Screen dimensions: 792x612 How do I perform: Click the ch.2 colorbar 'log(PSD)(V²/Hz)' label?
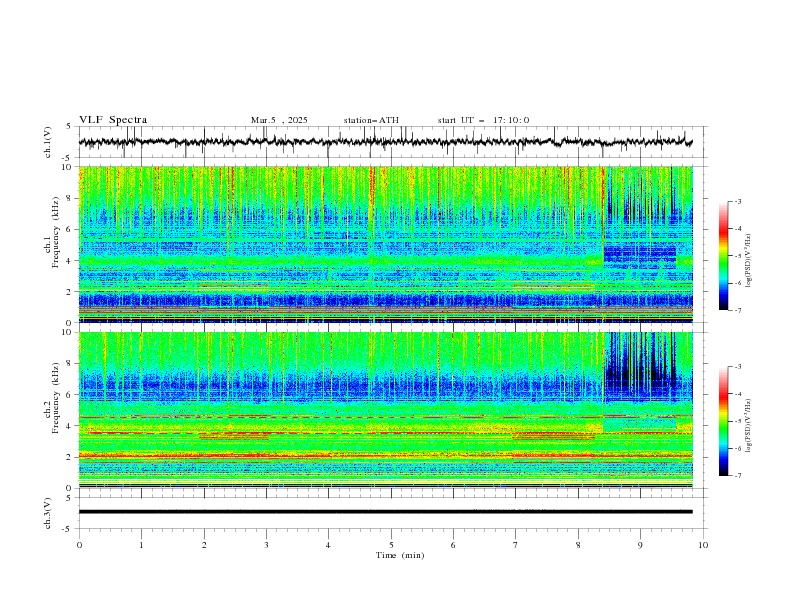point(748,425)
